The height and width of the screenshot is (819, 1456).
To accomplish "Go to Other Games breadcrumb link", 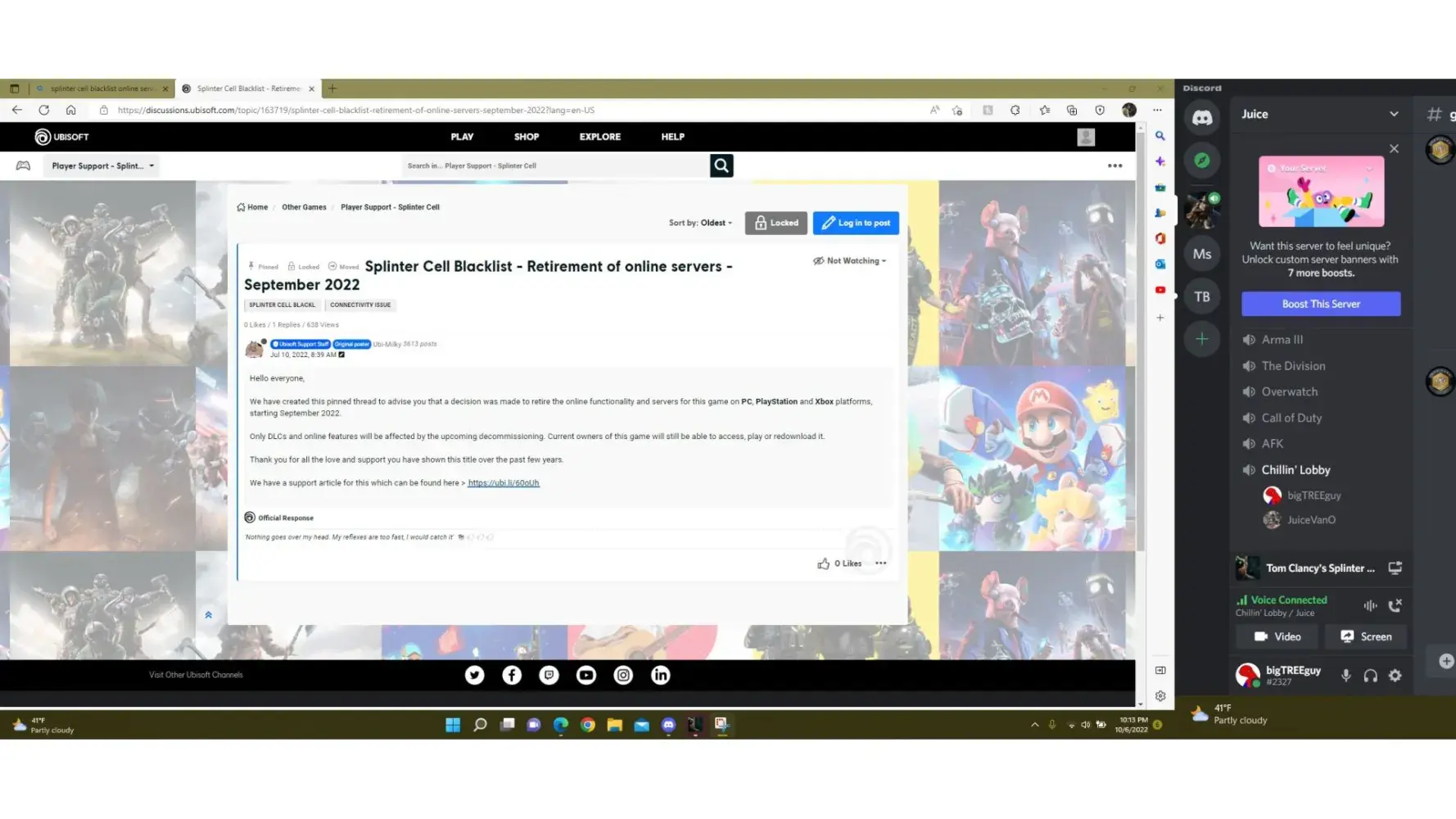I will click(304, 207).
